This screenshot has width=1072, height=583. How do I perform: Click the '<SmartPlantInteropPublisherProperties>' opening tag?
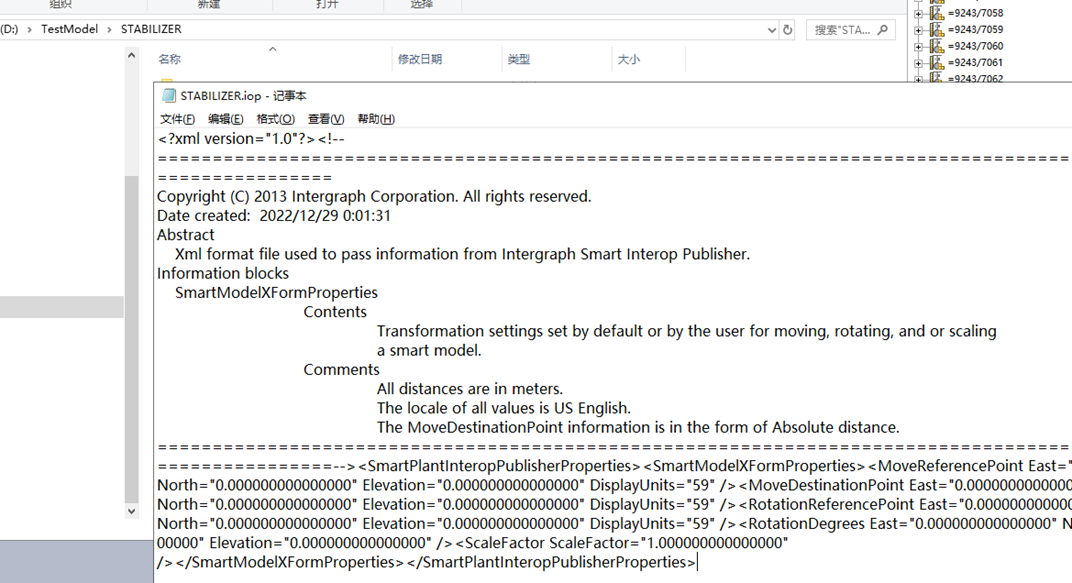(x=500, y=466)
